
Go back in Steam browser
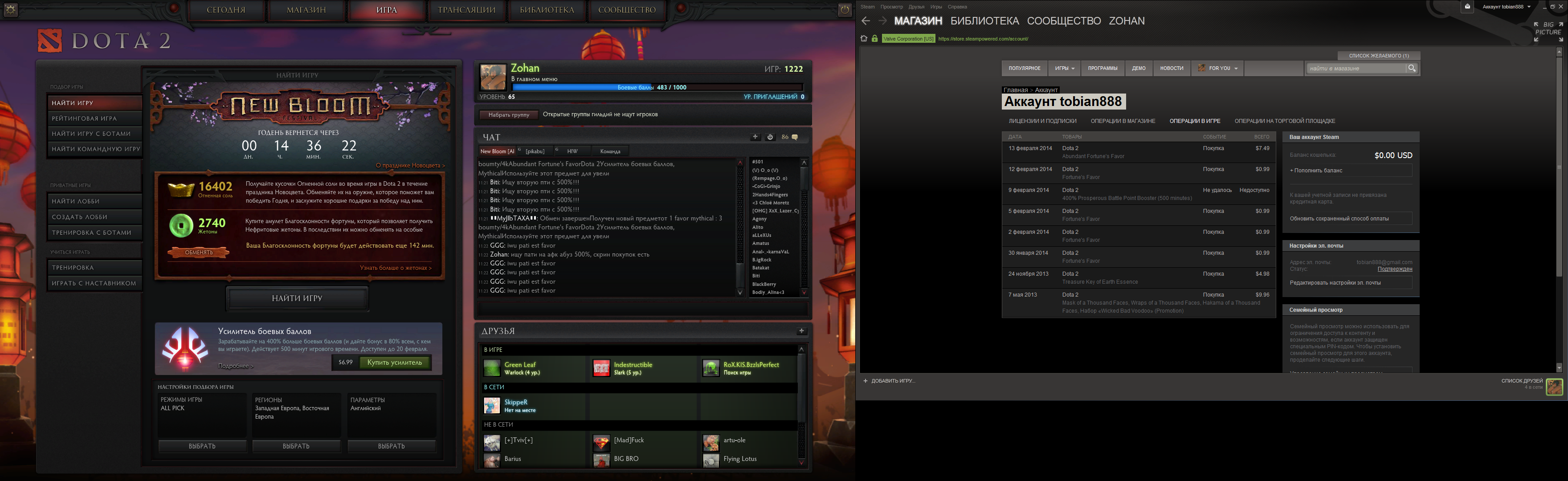tap(866, 20)
